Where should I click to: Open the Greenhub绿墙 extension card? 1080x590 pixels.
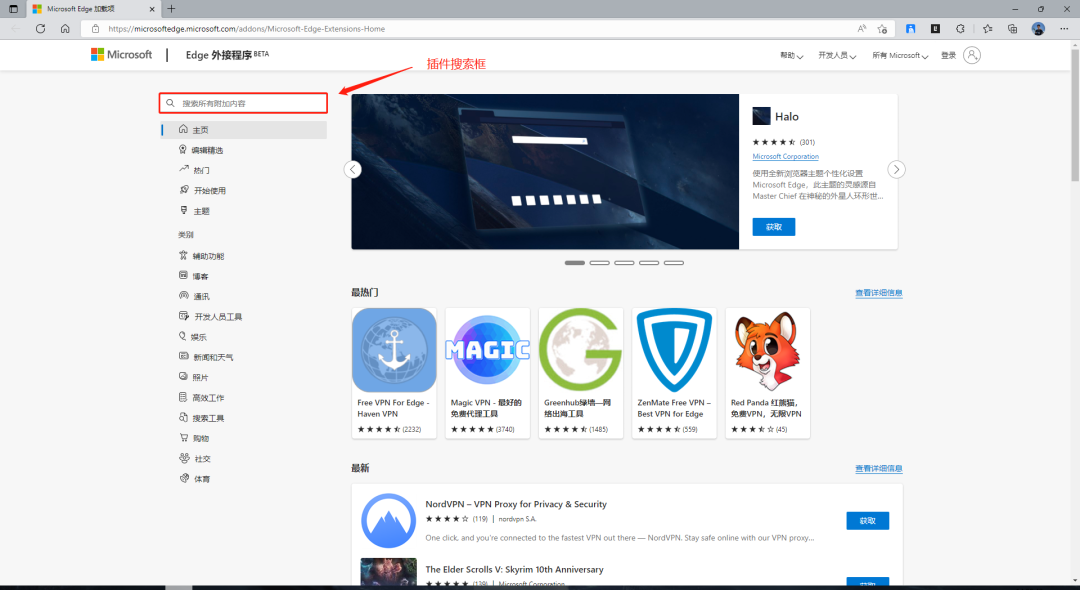(581, 373)
